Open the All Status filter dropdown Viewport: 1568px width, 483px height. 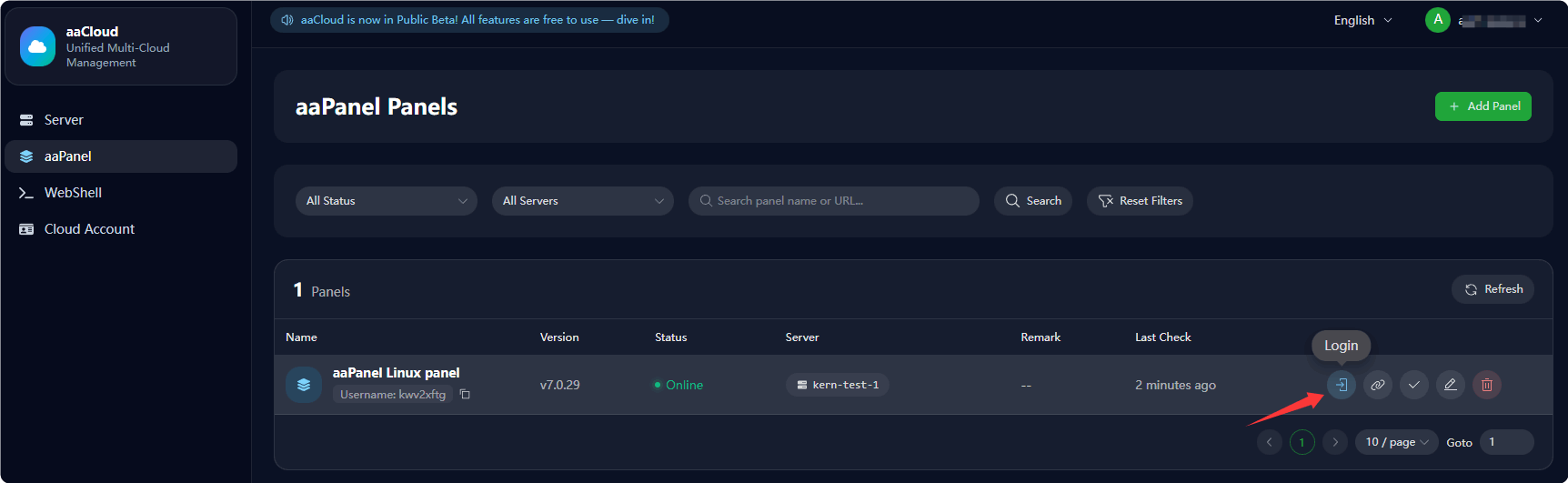[x=387, y=201]
